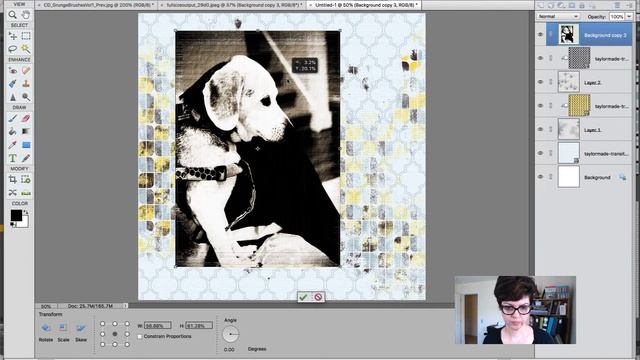Viewport: 640px width, 360px height.
Task: Select the Type tool
Action: 13,158
